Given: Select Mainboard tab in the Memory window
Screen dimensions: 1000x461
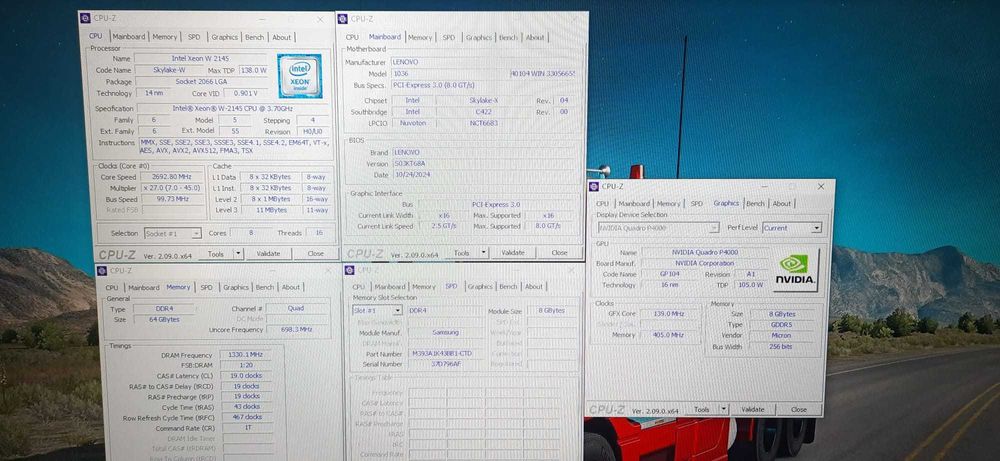Looking at the screenshot, I should (x=143, y=288).
